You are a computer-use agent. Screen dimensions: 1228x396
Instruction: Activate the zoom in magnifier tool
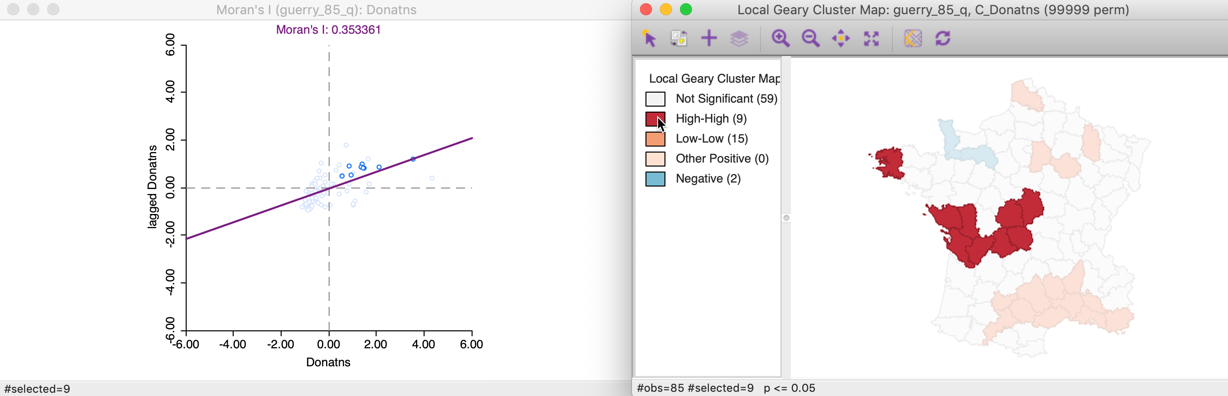tap(780, 38)
